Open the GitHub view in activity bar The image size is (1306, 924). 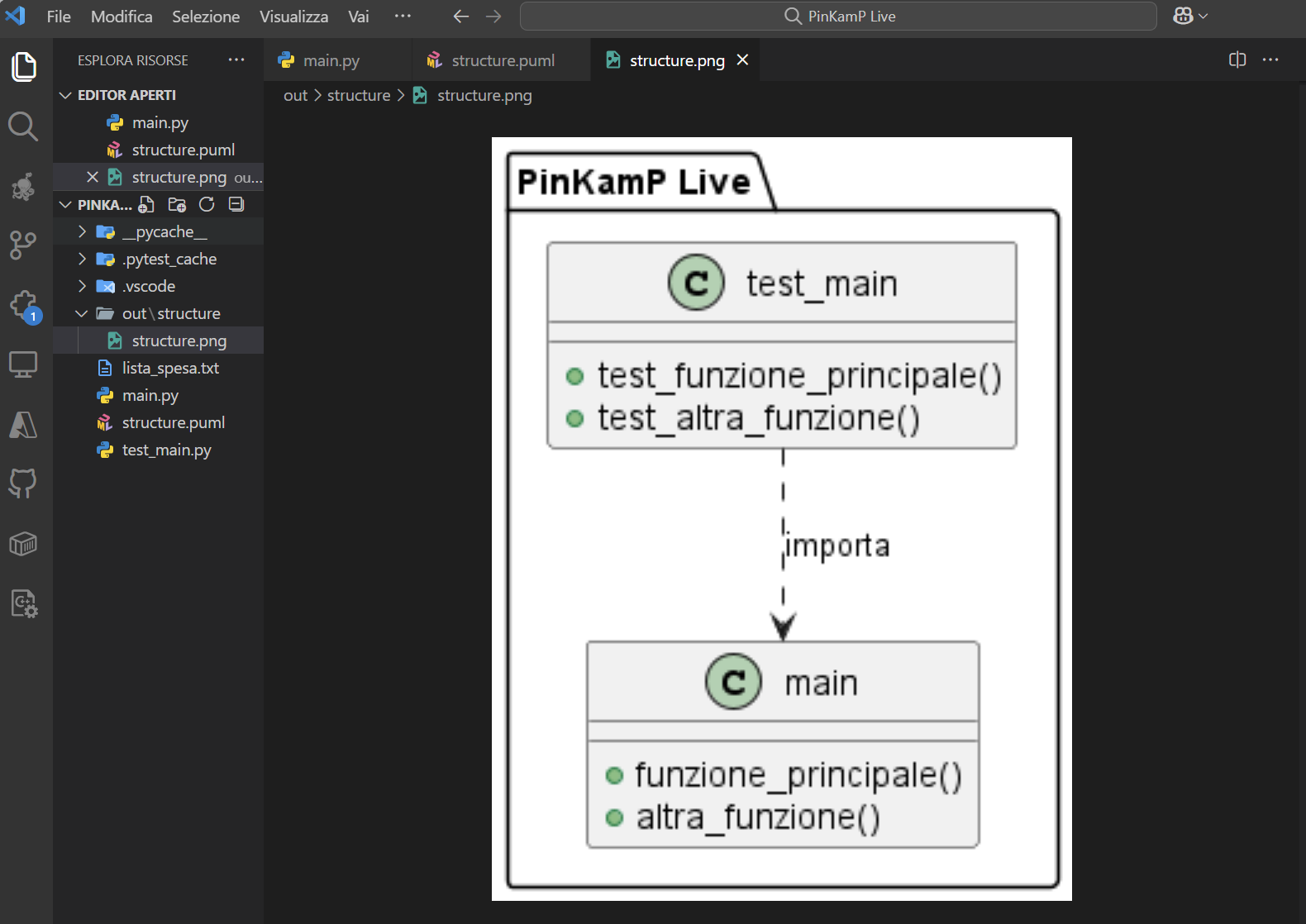pos(23,483)
